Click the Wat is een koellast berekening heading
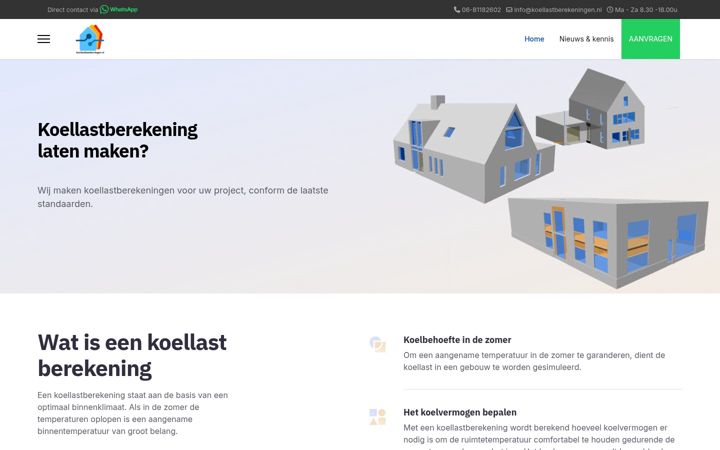Screen dimensions: 720x450 click(x=132, y=355)
